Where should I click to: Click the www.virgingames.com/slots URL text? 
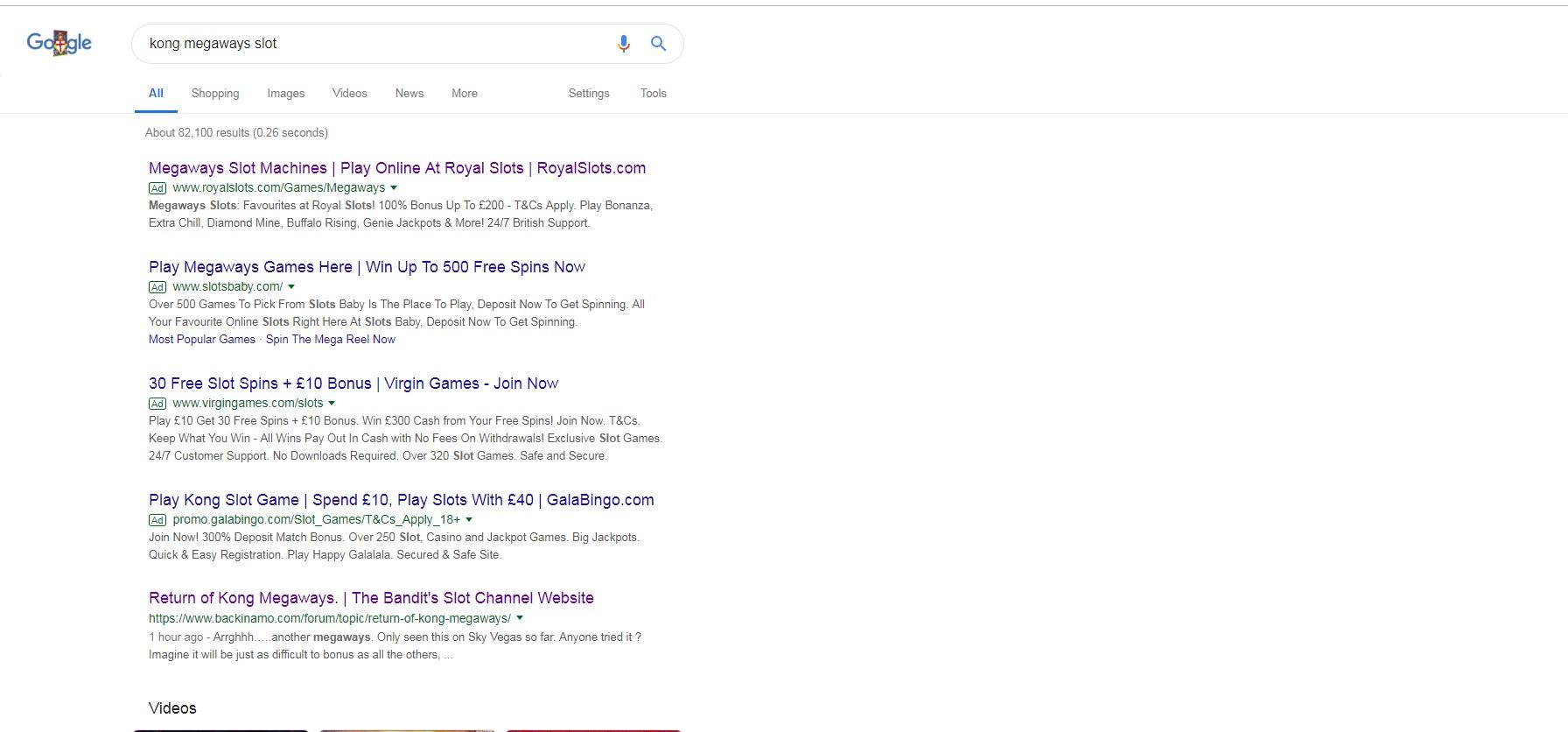(248, 404)
